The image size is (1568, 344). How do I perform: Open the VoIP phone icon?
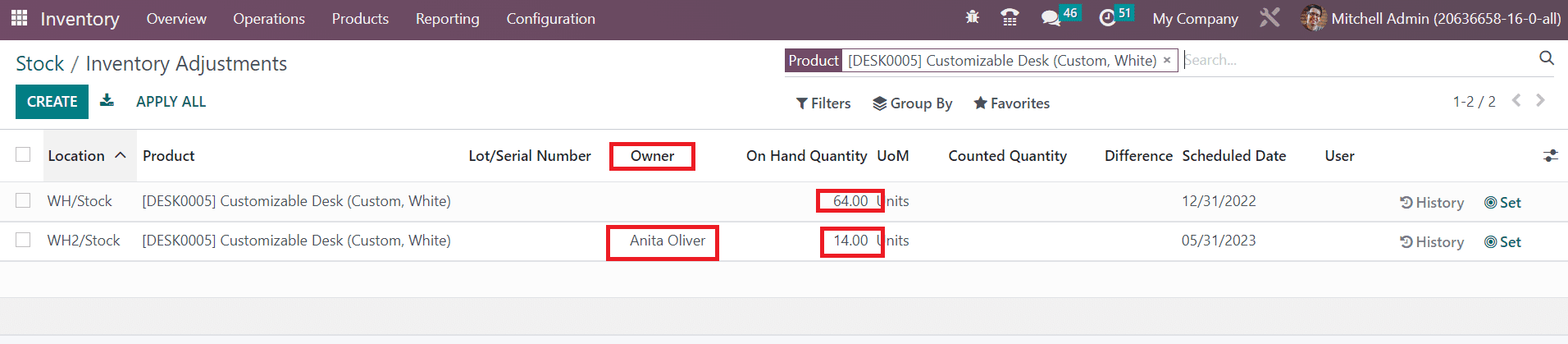click(x=1010, y=17)
